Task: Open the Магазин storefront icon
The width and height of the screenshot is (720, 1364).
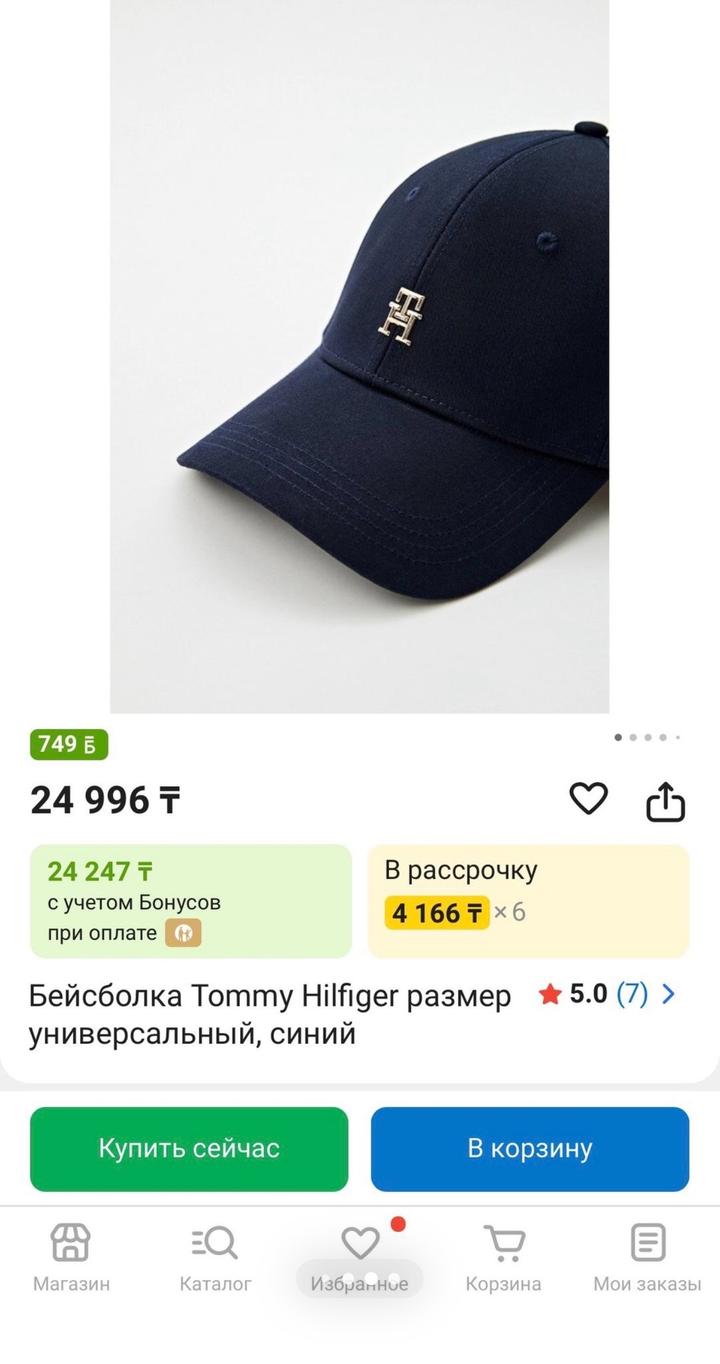Action: [71, 1242]
